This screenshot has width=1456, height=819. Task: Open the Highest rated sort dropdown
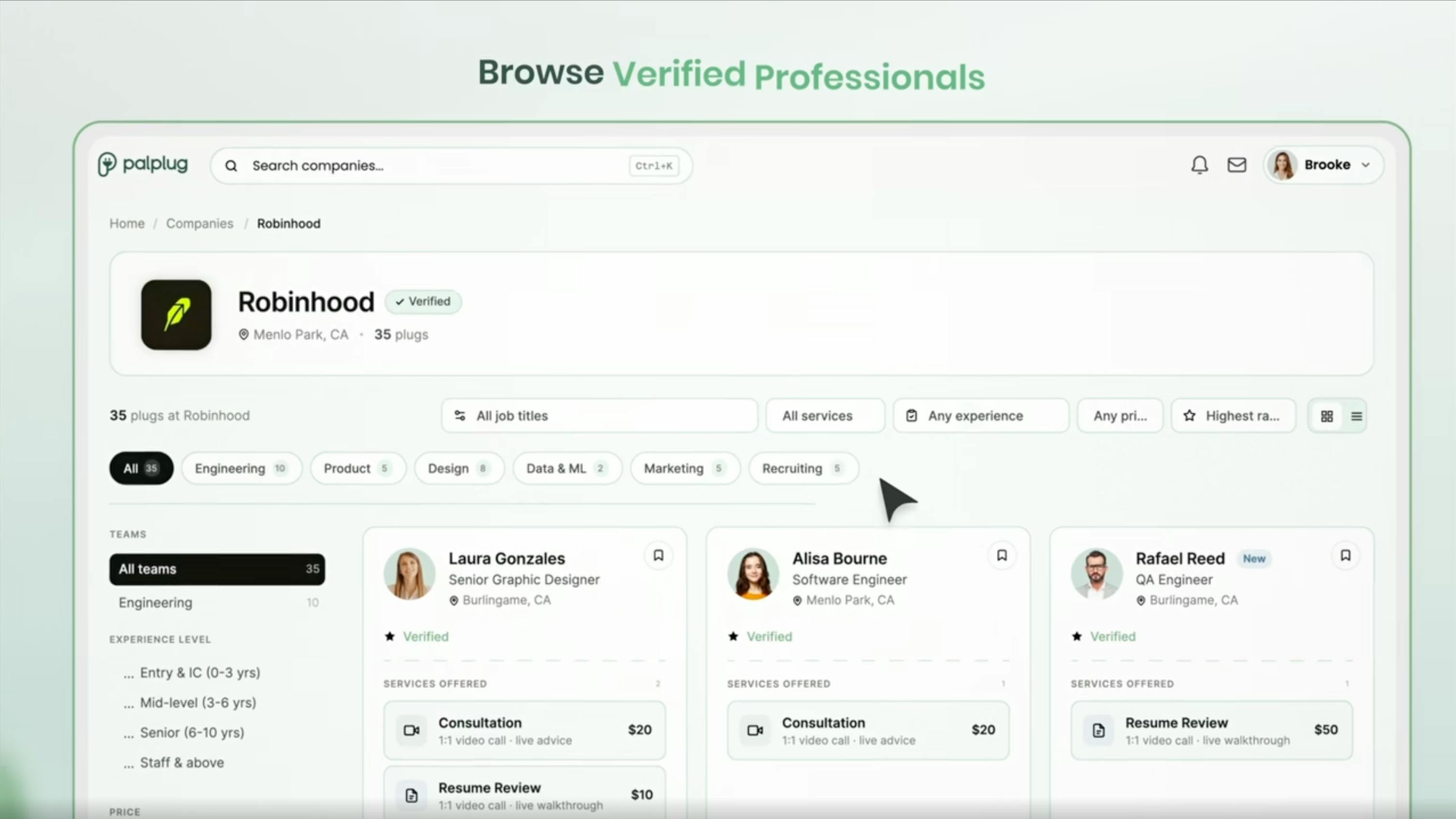(1234, 416)
